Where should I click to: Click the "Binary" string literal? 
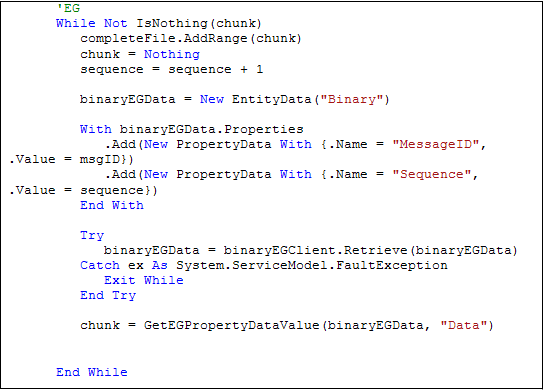(351, 100)
